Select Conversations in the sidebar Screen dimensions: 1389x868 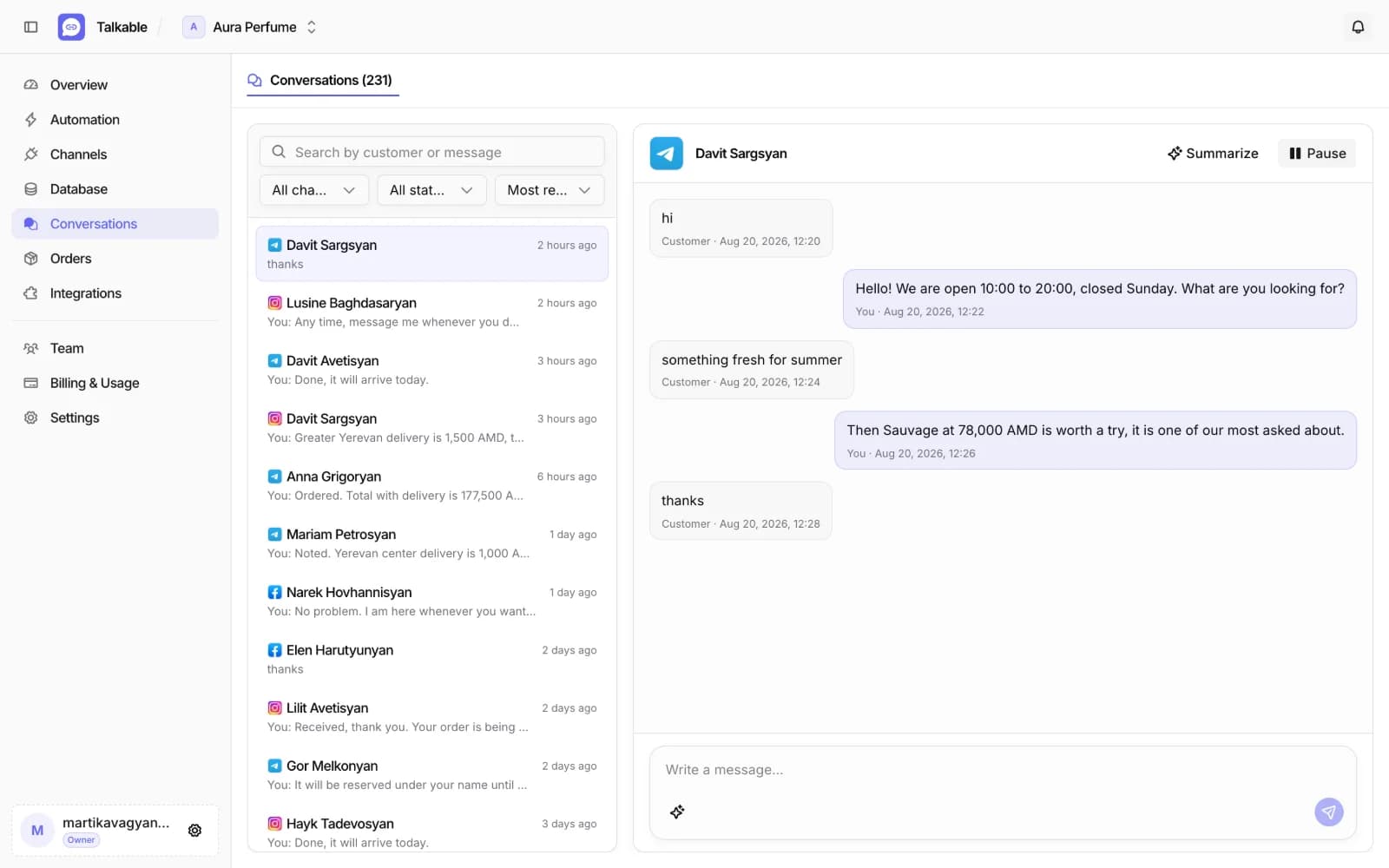(115, 224)
